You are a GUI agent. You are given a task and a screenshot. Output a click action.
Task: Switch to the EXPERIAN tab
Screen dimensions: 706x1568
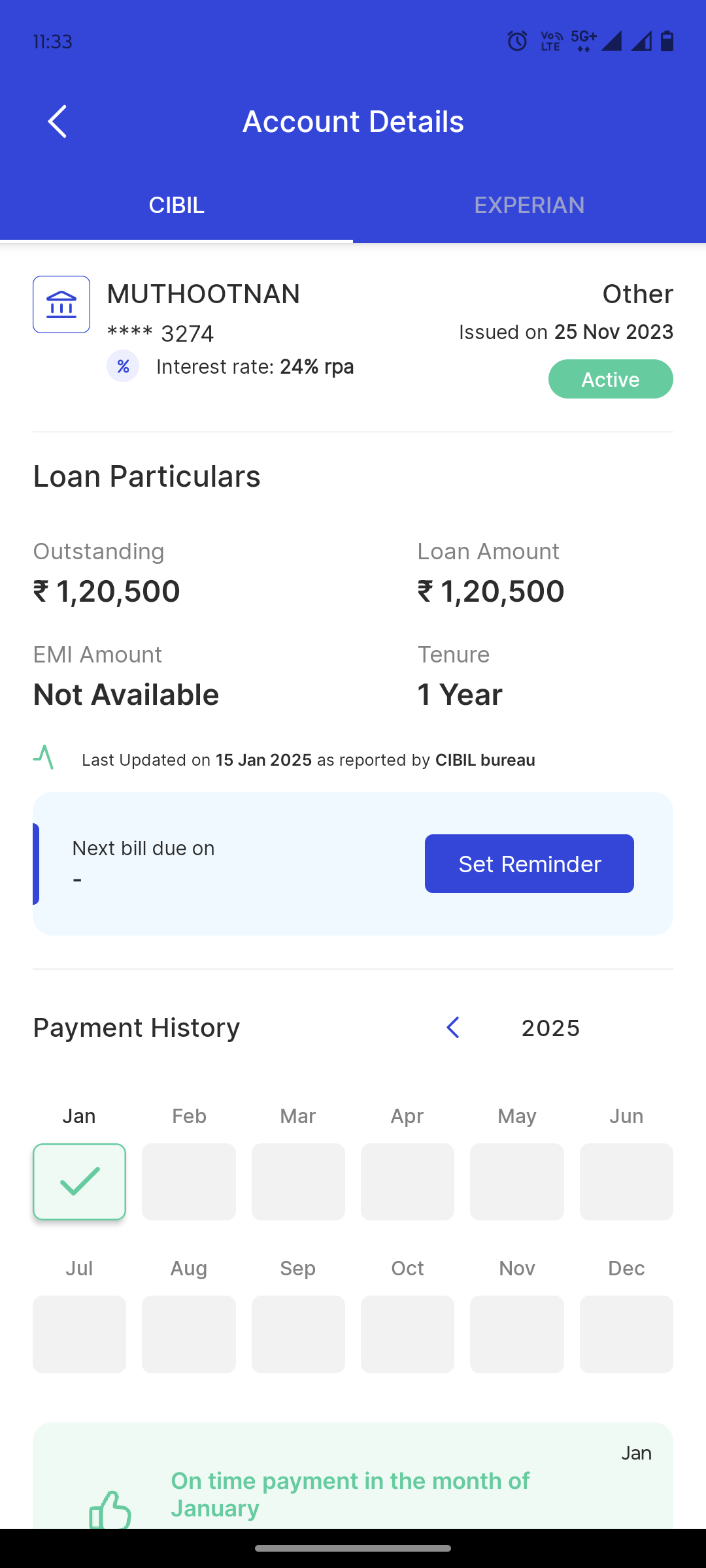coord(529,205)
